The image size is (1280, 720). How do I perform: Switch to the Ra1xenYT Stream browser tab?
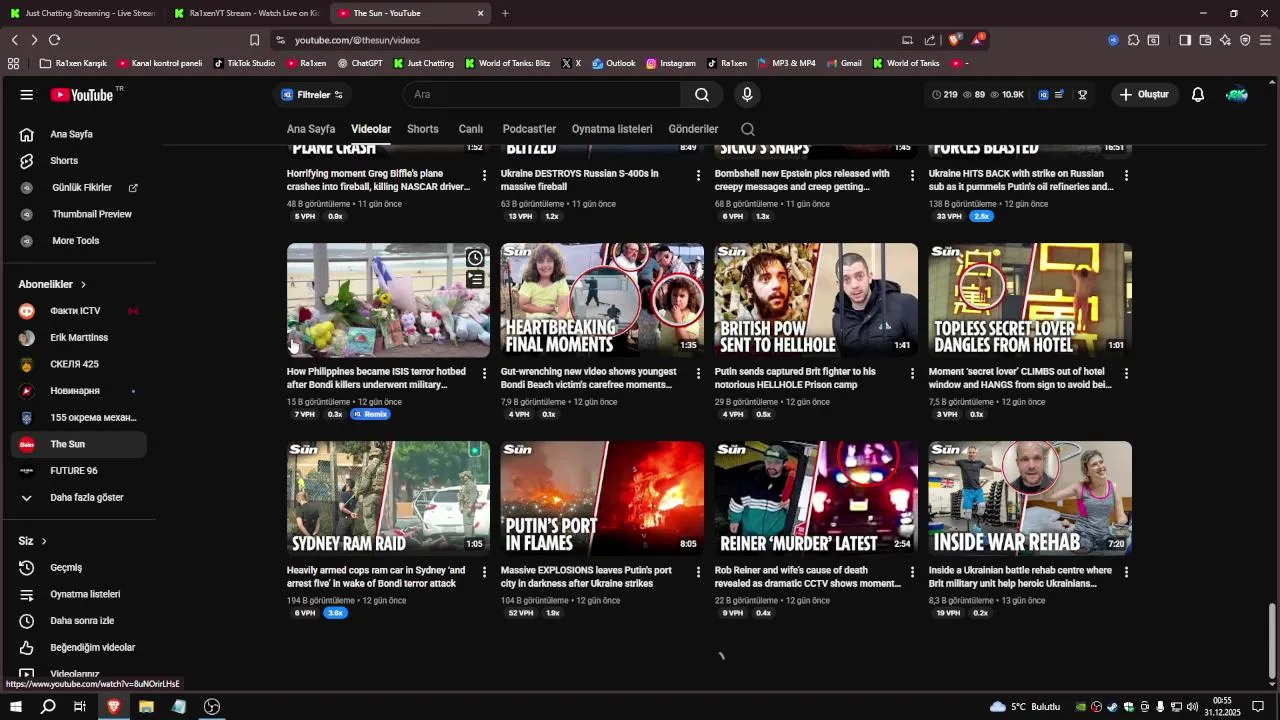[245, 13]
